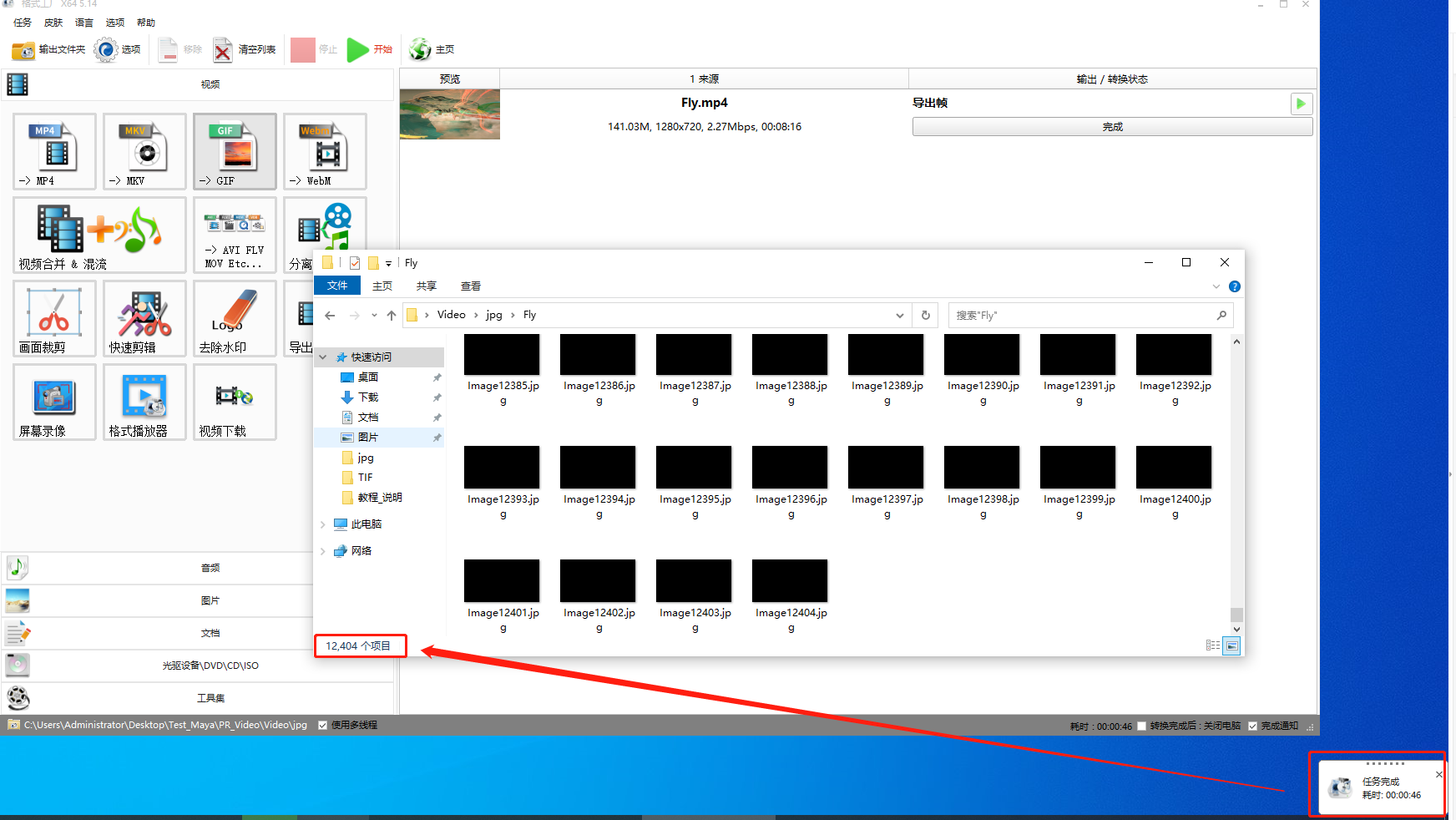Expand the Network tree node
Screen dimensions: 1456x820
tap(323, 551)
